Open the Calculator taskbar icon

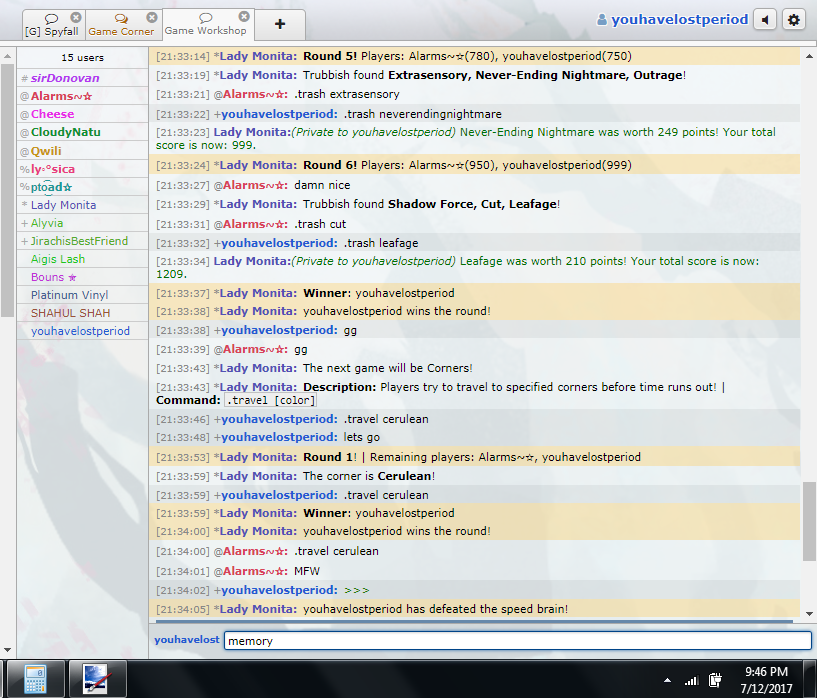pyautogui.click(x=35, y=679)
